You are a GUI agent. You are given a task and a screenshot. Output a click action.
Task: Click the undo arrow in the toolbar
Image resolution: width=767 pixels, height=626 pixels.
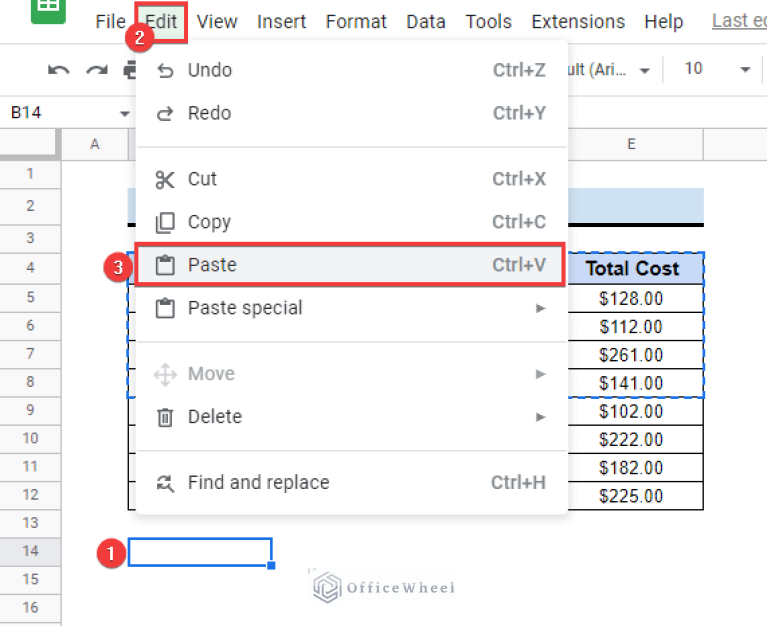(x=59, y=70)
